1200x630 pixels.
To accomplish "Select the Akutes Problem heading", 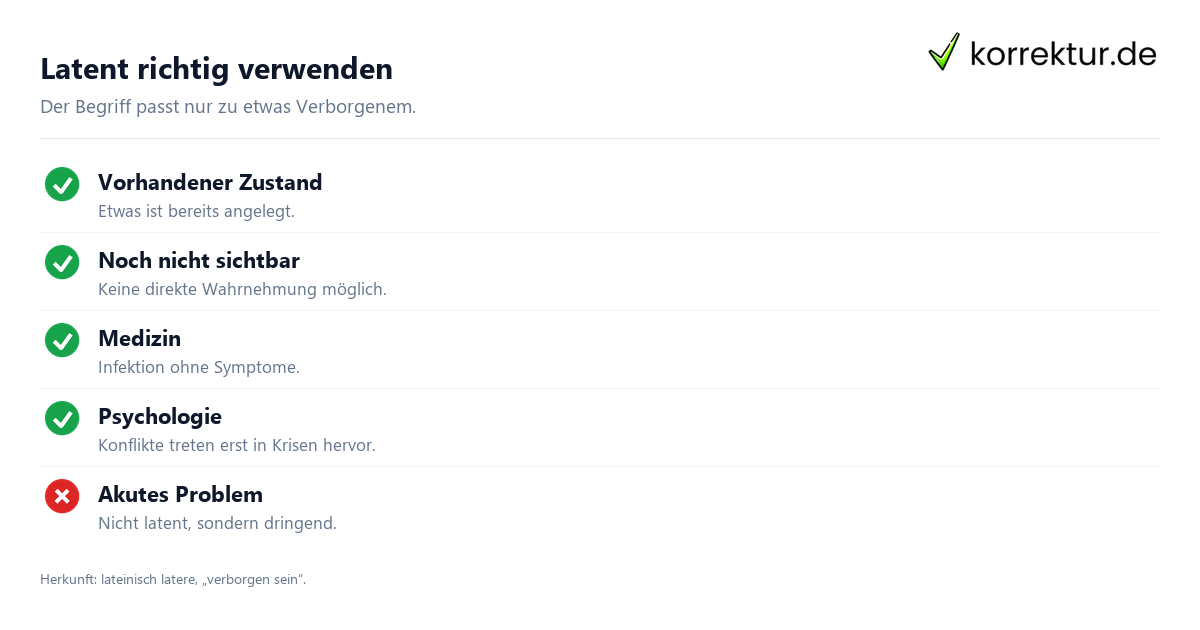I will pos(180,495).
